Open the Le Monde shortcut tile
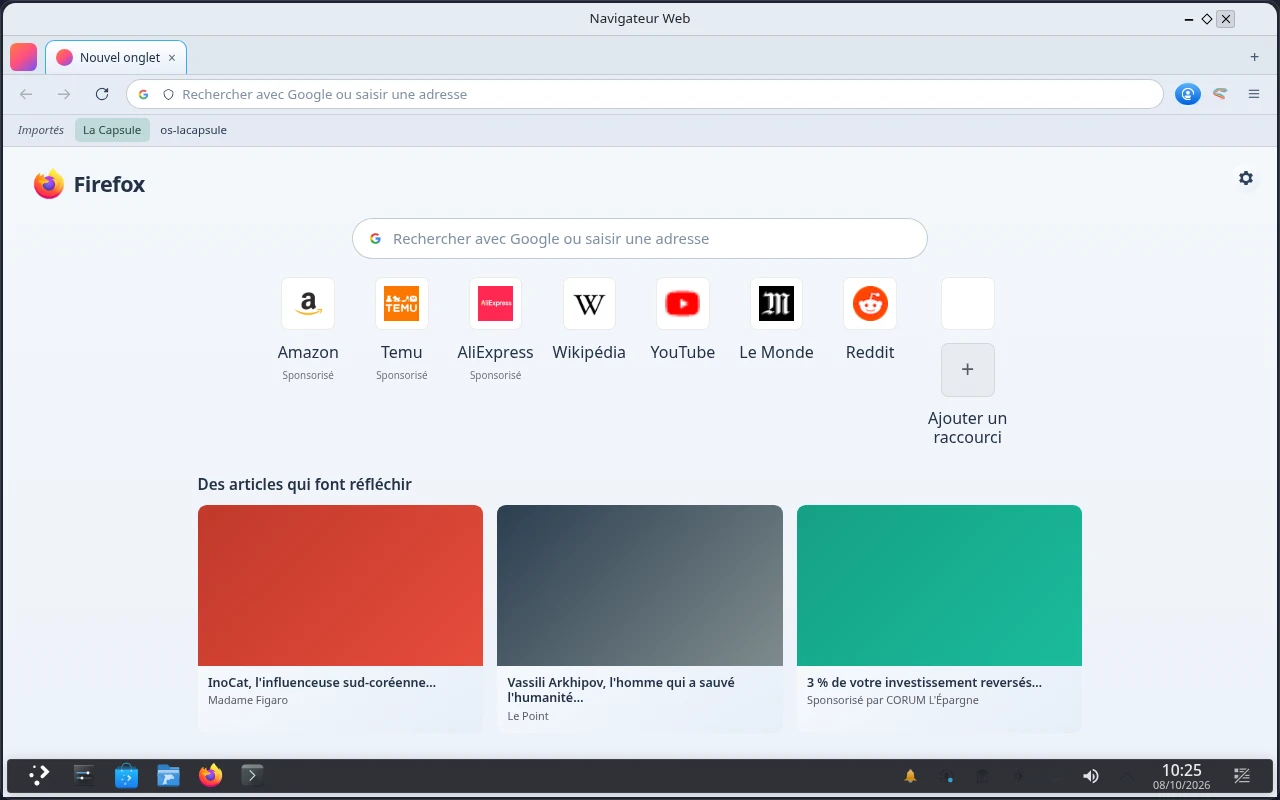The image size is (1280, 800). click(776, 303)
